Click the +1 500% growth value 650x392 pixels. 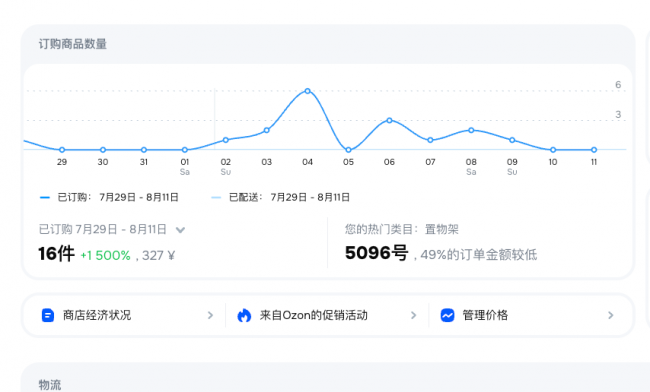105,255
